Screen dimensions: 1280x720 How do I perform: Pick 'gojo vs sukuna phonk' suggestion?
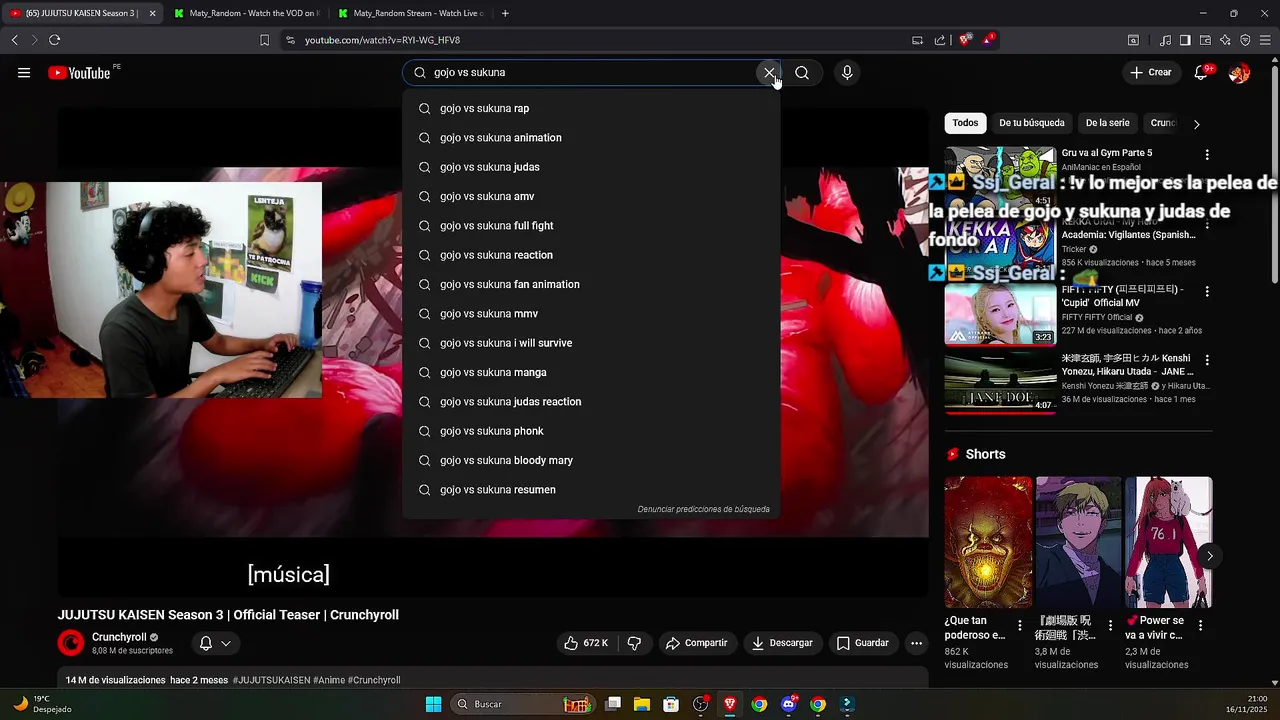[x=591, y=431]
